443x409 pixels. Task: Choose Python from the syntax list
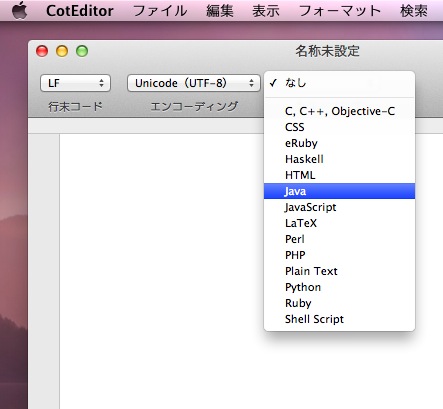point(339,287)
